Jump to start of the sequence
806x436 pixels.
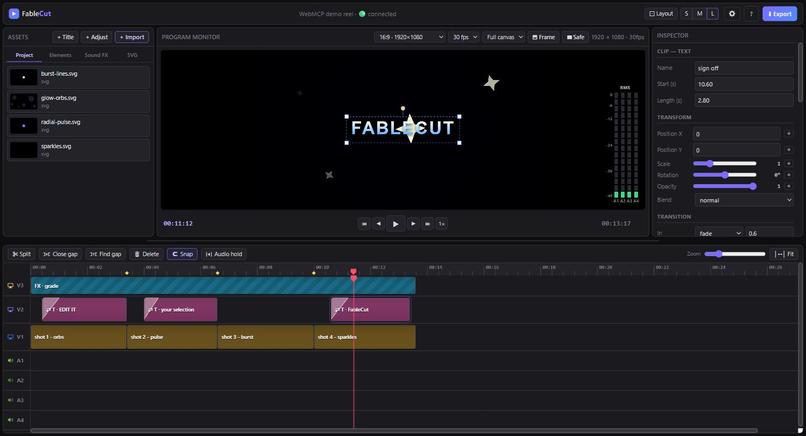point(364,224)
